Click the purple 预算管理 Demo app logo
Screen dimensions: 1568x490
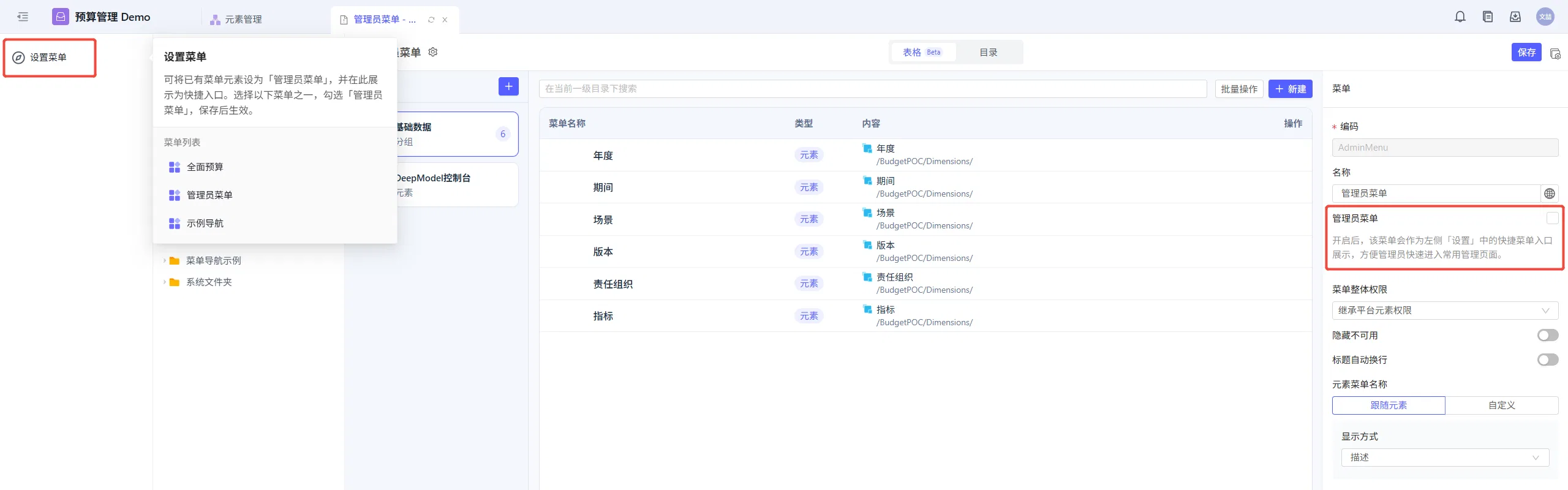tap(61, 17)
